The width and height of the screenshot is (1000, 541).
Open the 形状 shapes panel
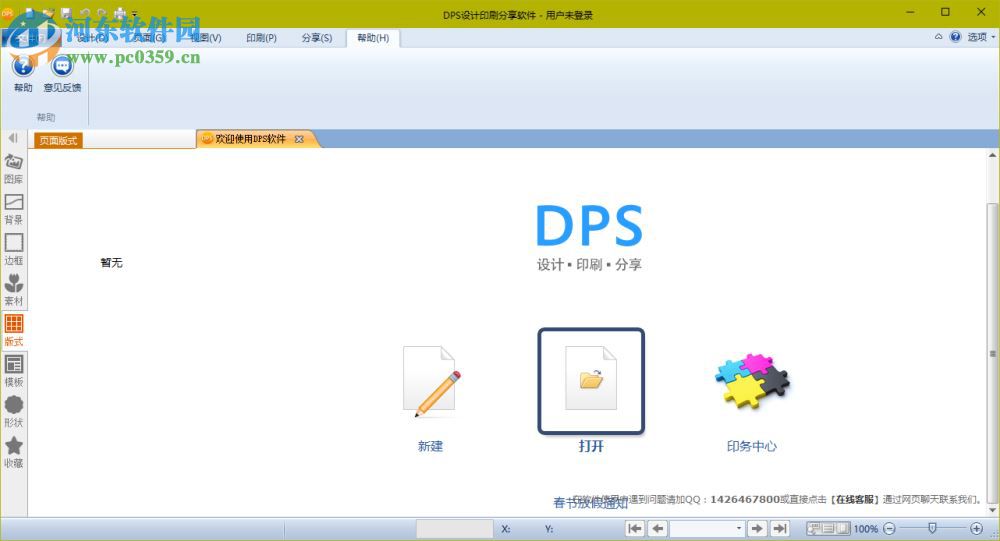click(13, 411)
